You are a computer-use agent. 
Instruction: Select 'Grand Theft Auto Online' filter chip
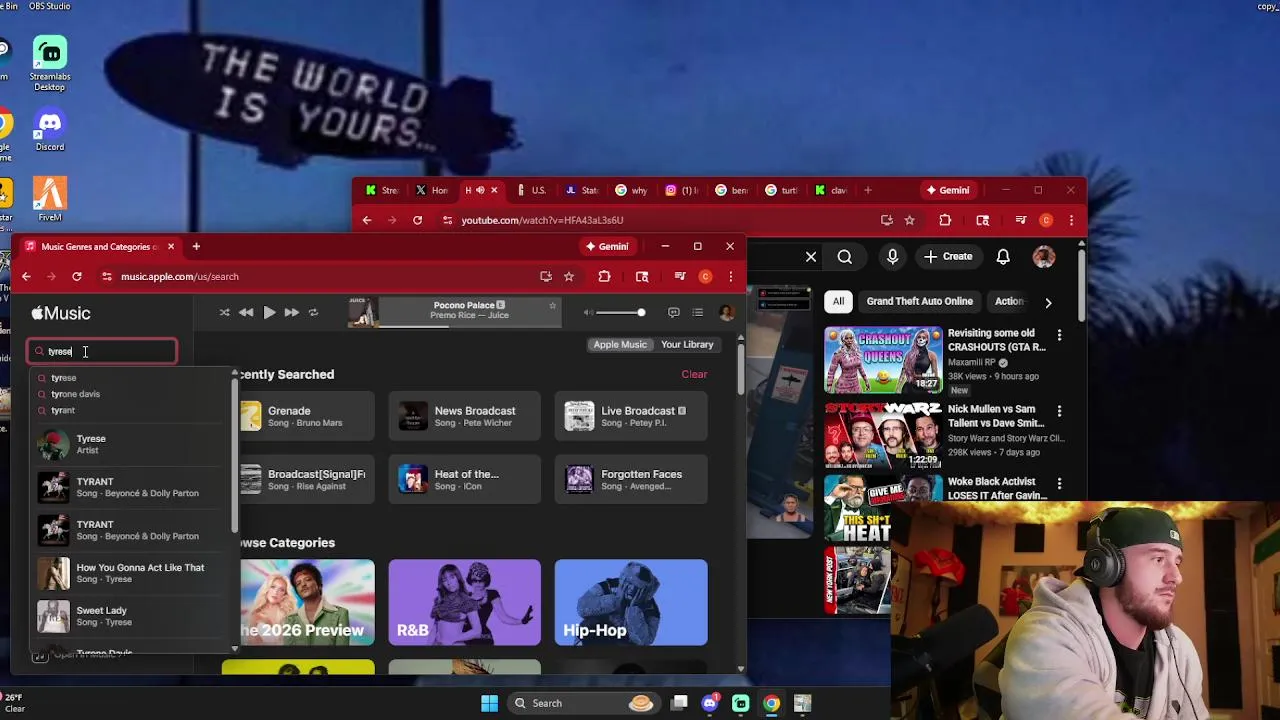[x=919, y=301]
